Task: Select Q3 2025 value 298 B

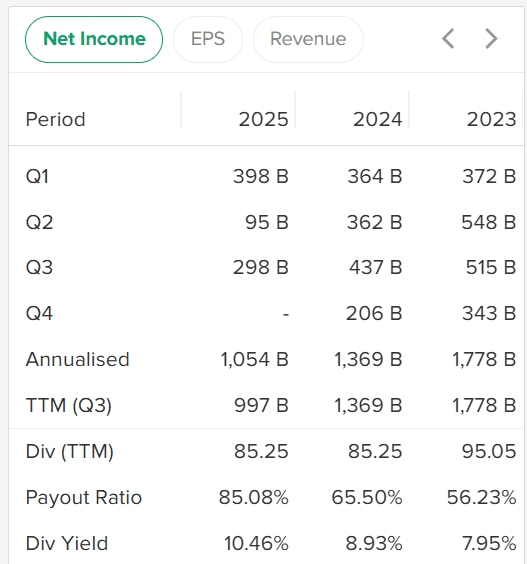Action: (x=261, y=268)
